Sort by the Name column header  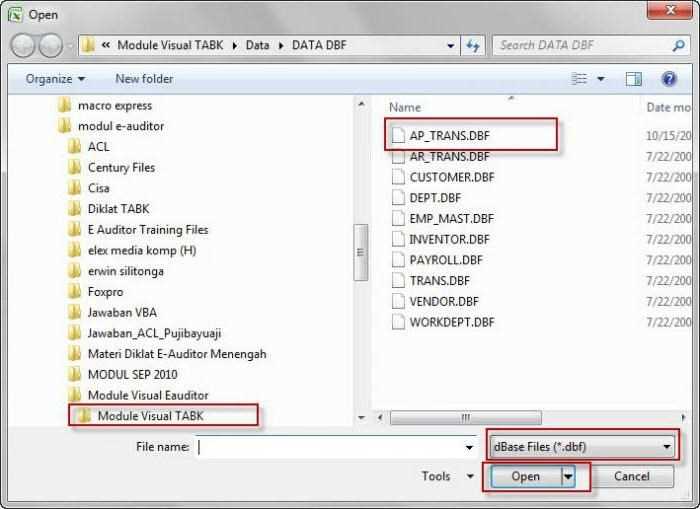(x=405, y=107)
